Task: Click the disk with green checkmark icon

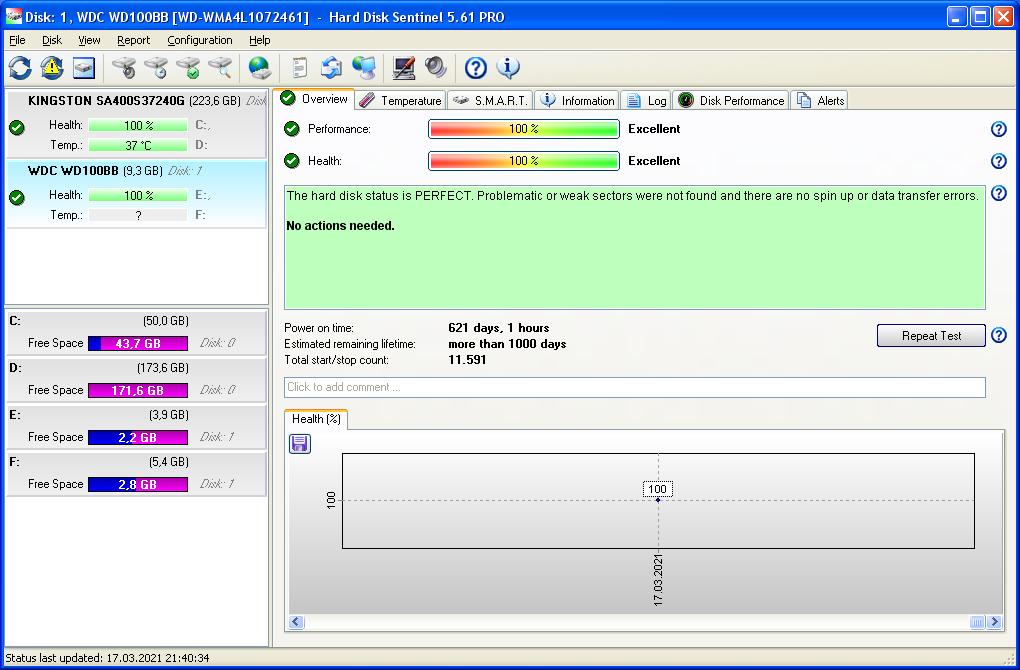Action: coord(189,68)
